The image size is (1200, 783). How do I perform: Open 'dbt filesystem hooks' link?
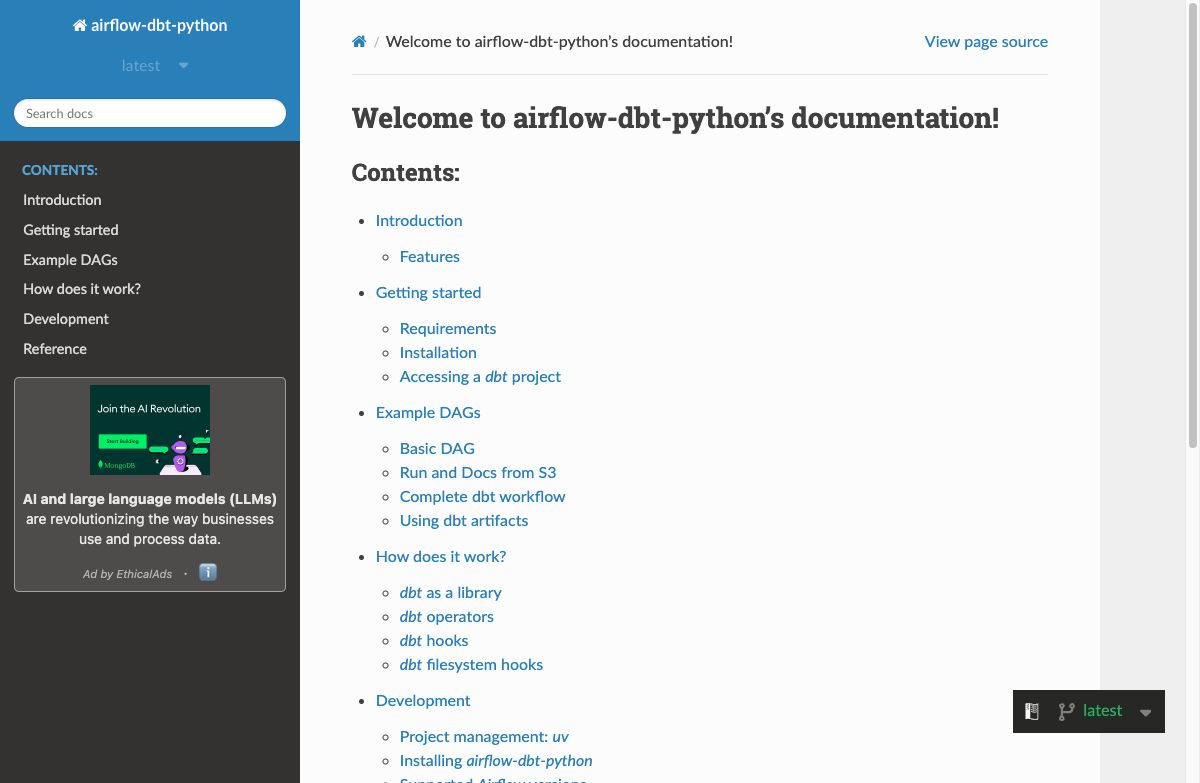coord(472,665)
